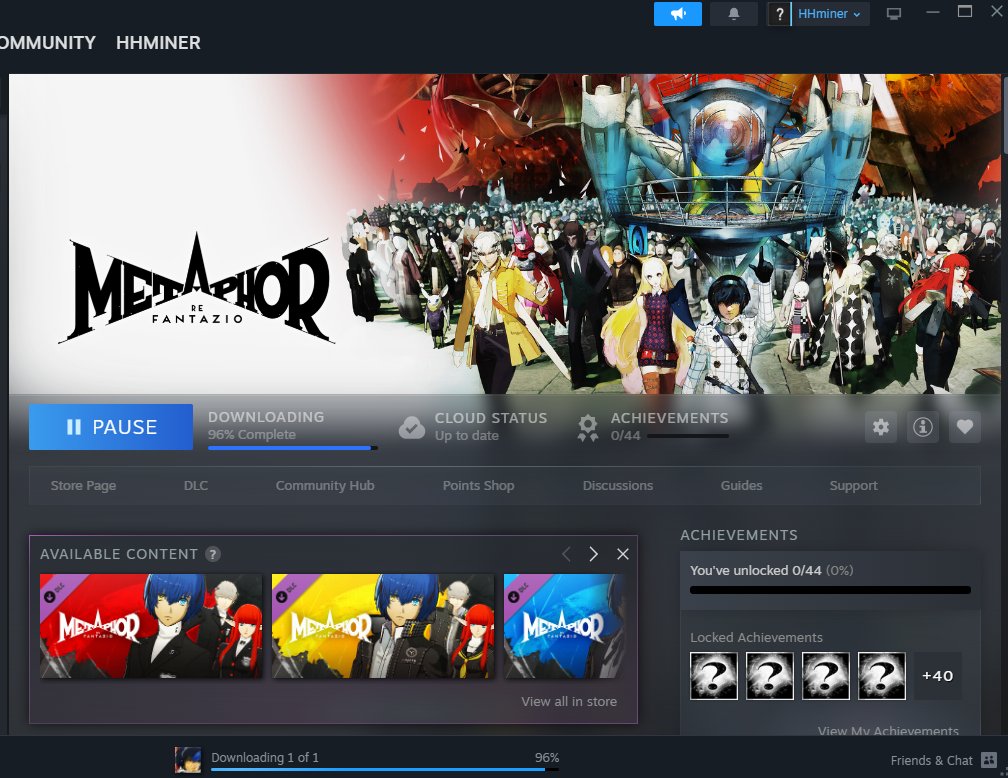Close the Available Content panel
Screen dimensions: 1008x778
coord(622,554)
